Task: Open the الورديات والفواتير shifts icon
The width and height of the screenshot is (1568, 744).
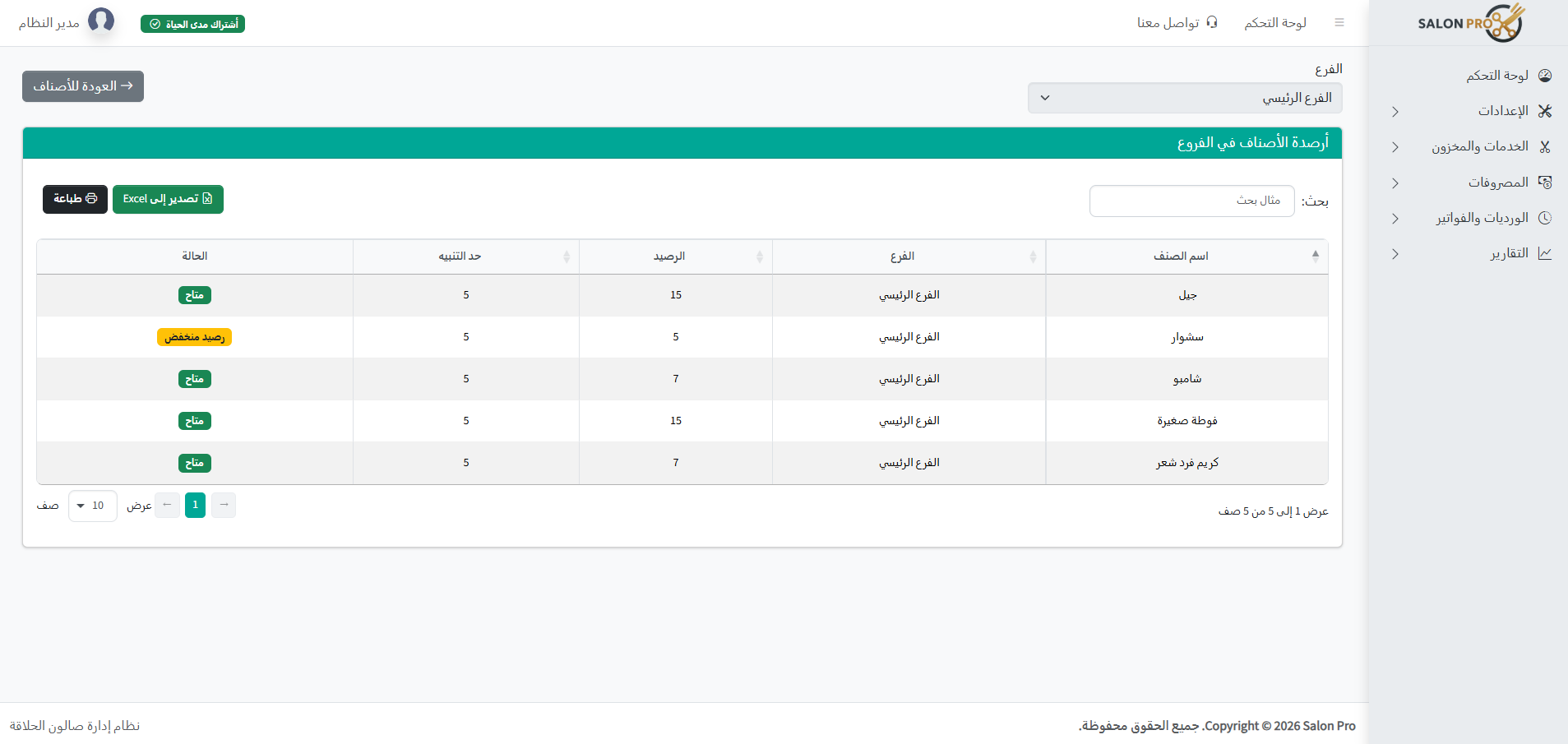Action: (x=1546, y=217)
